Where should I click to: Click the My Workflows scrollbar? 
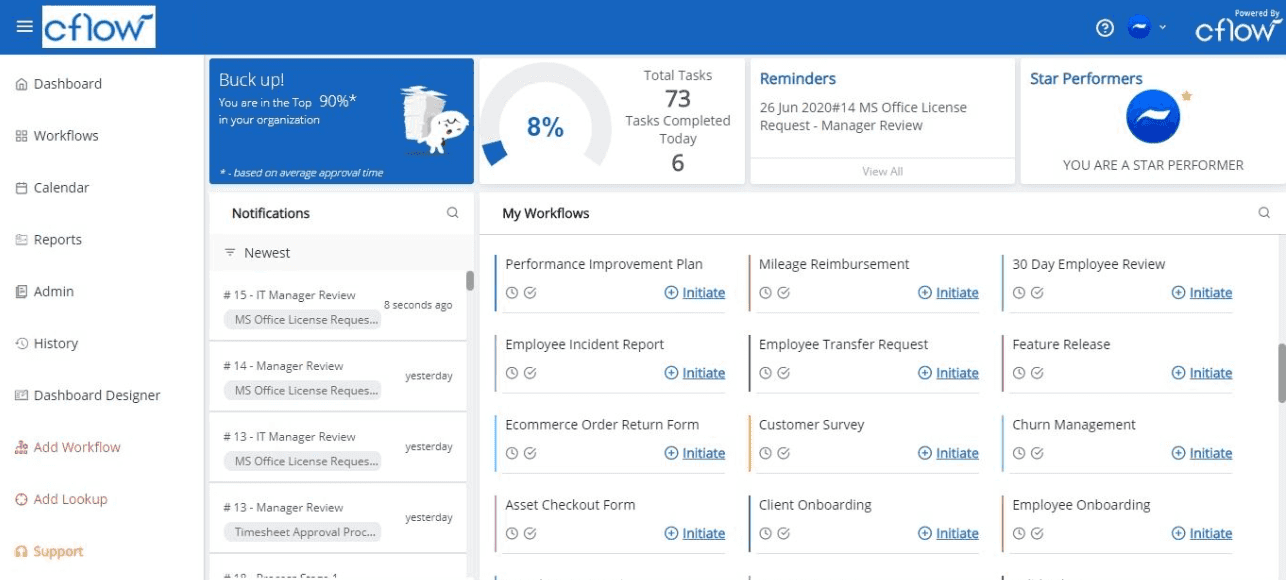coord(1283,370)
